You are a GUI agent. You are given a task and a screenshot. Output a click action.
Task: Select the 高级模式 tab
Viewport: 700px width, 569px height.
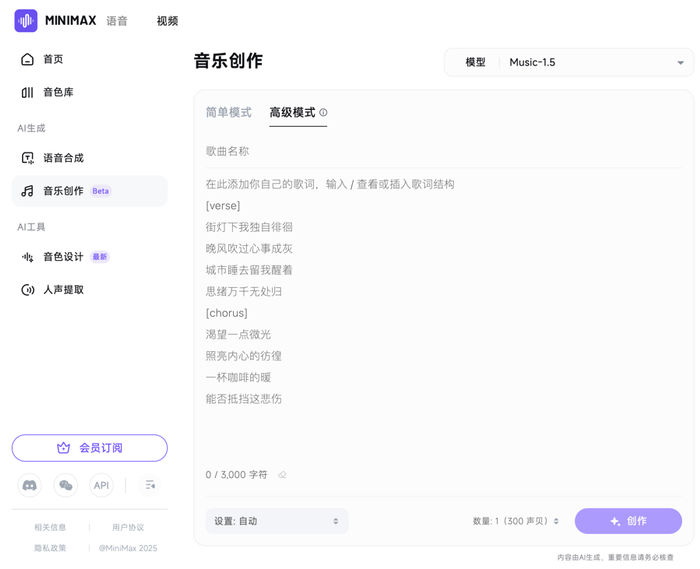292,112
